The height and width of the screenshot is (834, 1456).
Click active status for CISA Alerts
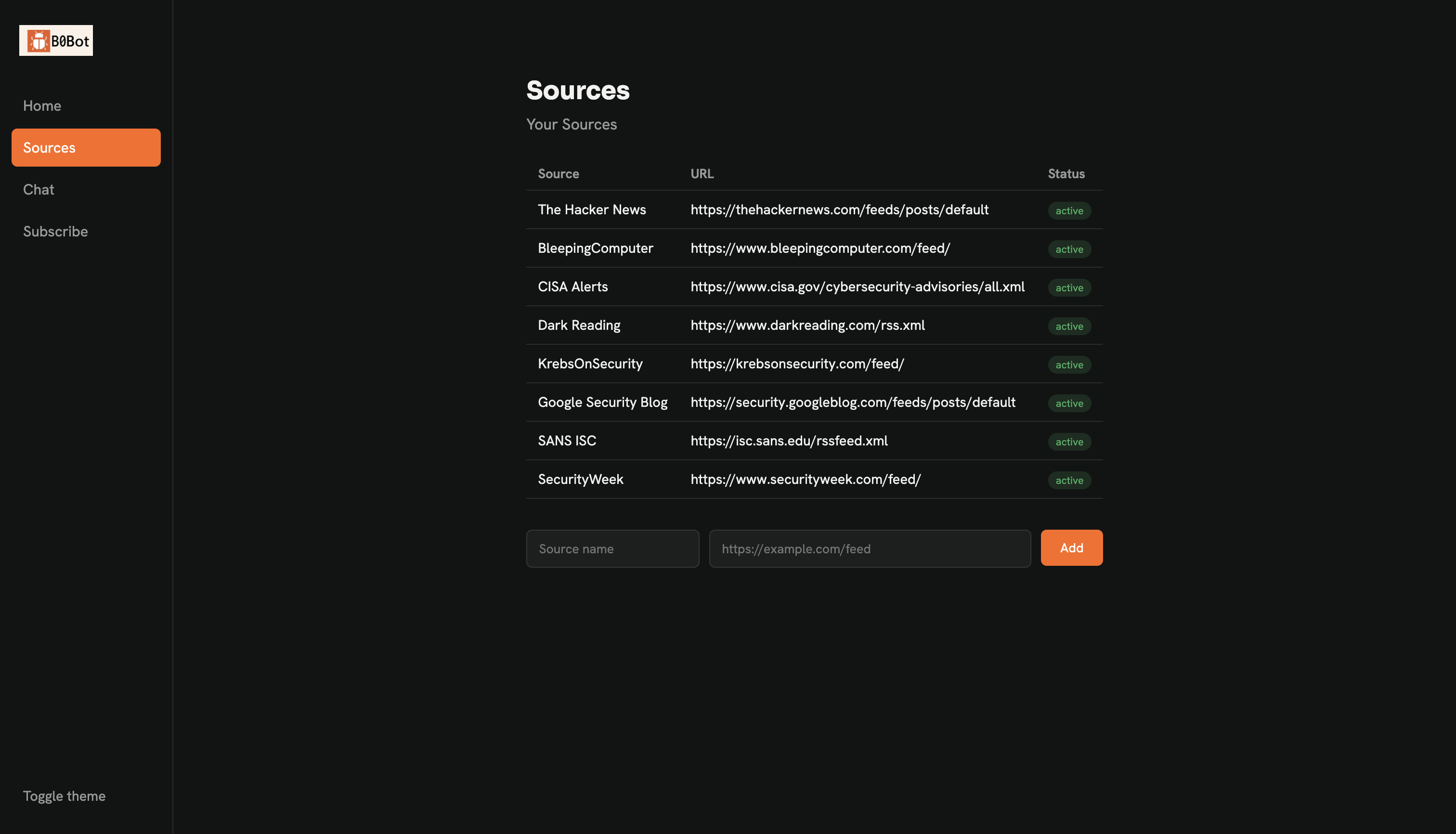tap(1069, 287)
